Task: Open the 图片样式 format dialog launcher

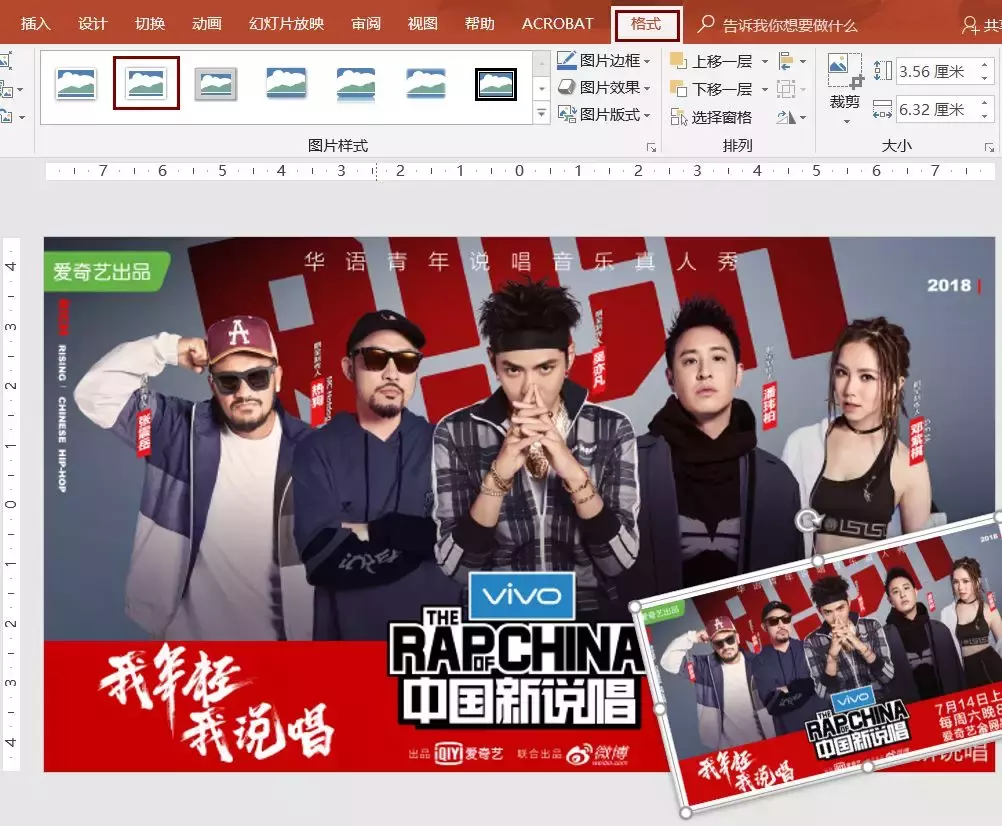Action: pyautogui.click(x=651, y=148)
